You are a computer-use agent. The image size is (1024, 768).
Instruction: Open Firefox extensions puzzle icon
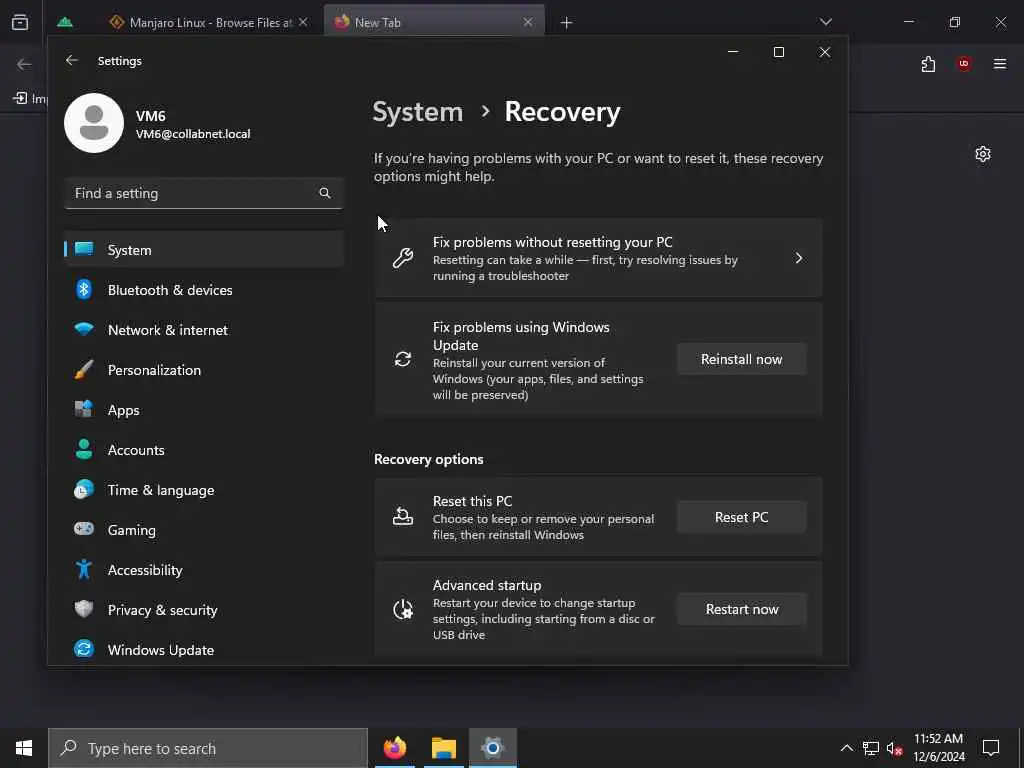[928, 64]
